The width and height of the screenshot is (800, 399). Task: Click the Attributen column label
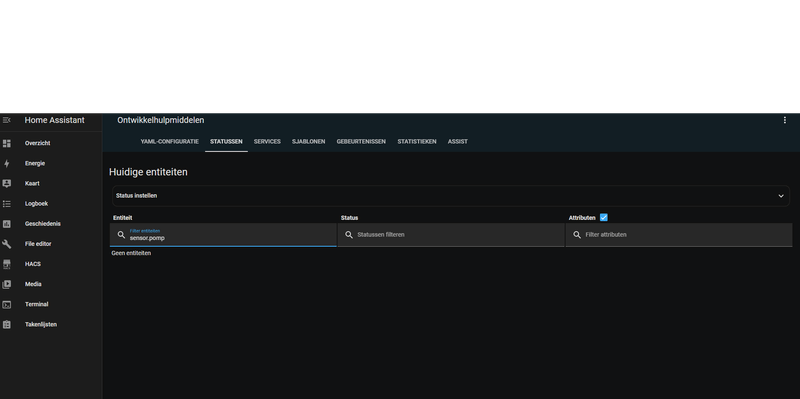tap(582, 218)
